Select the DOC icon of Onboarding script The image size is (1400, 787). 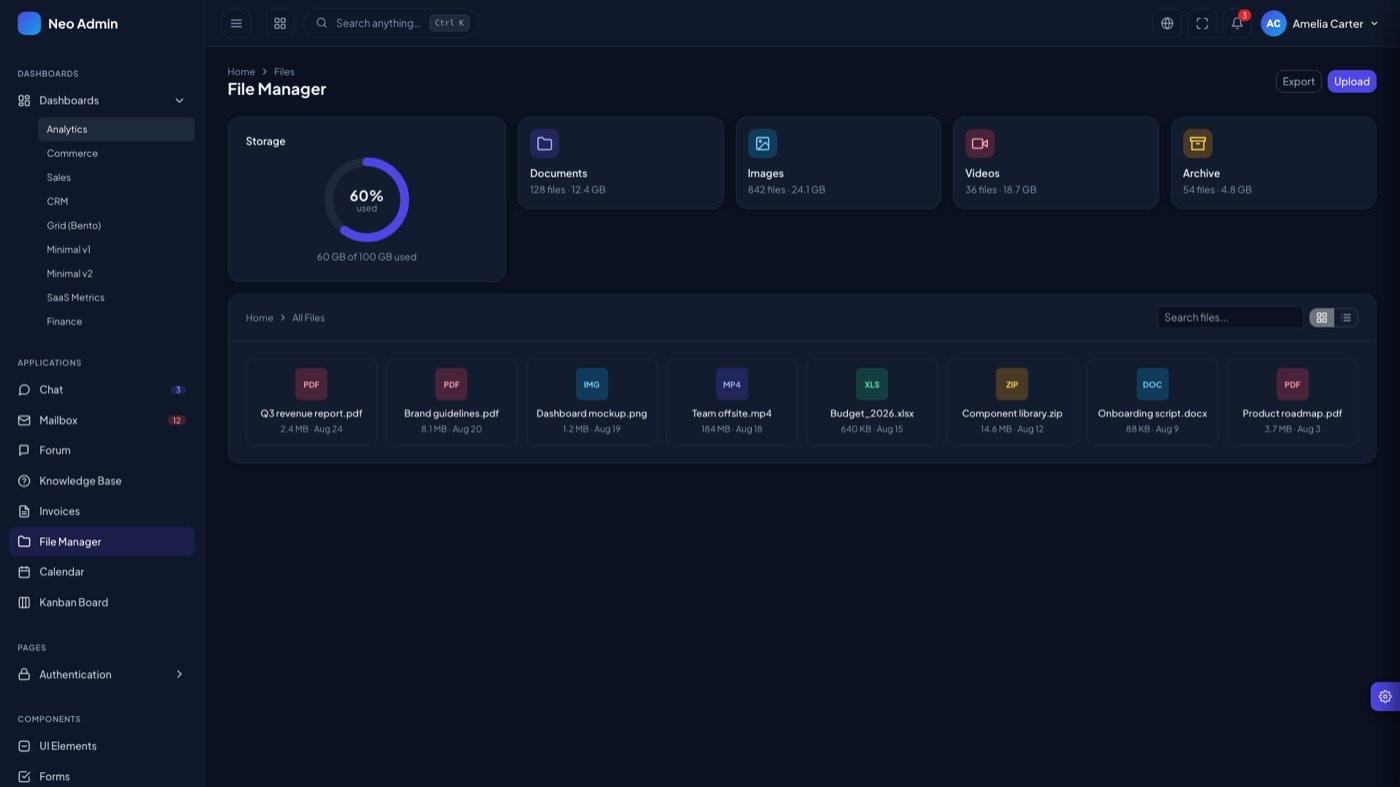[x=1152, y=384]
